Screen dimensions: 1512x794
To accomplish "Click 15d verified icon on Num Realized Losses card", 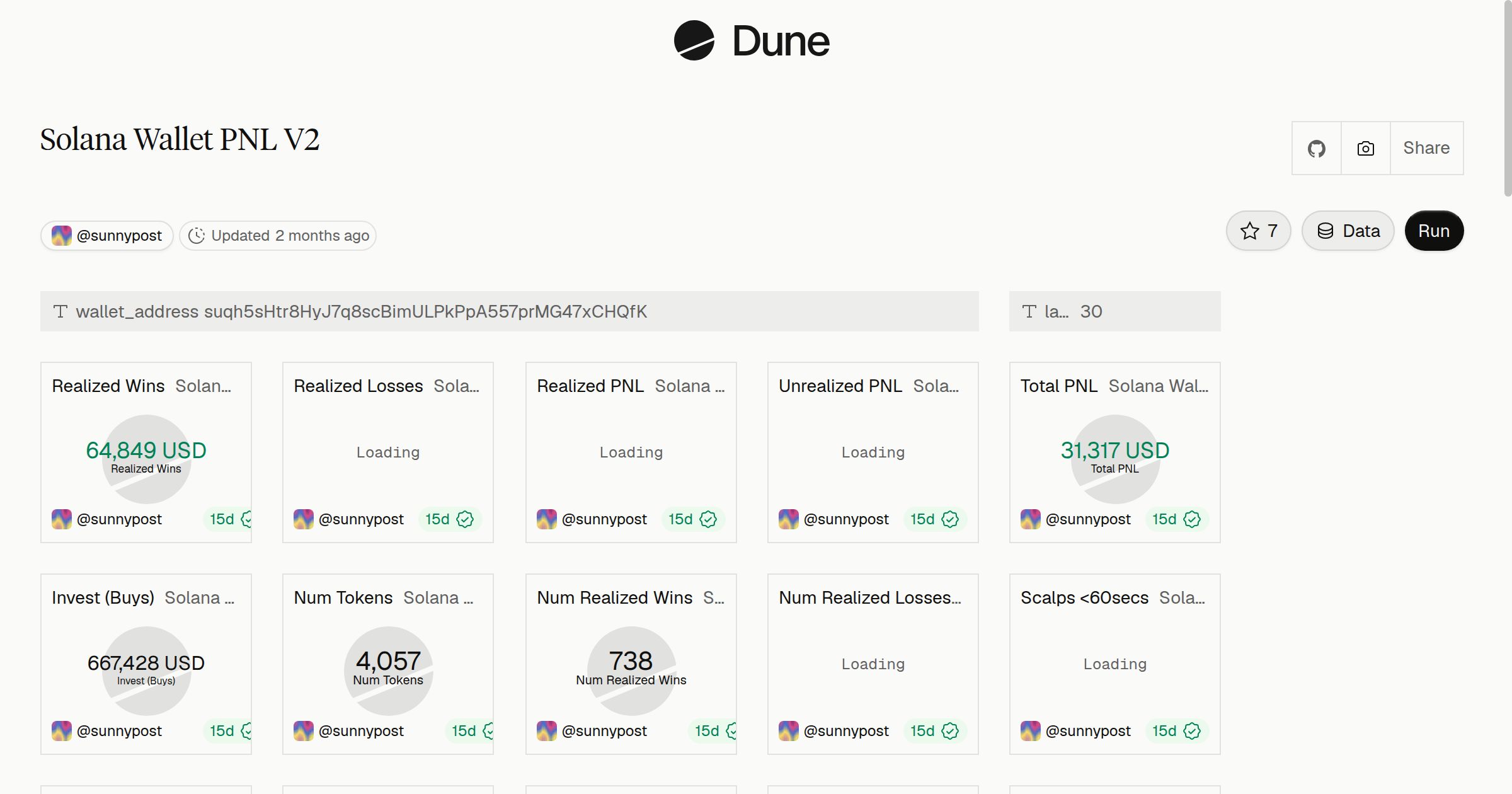I will point(950,731).
